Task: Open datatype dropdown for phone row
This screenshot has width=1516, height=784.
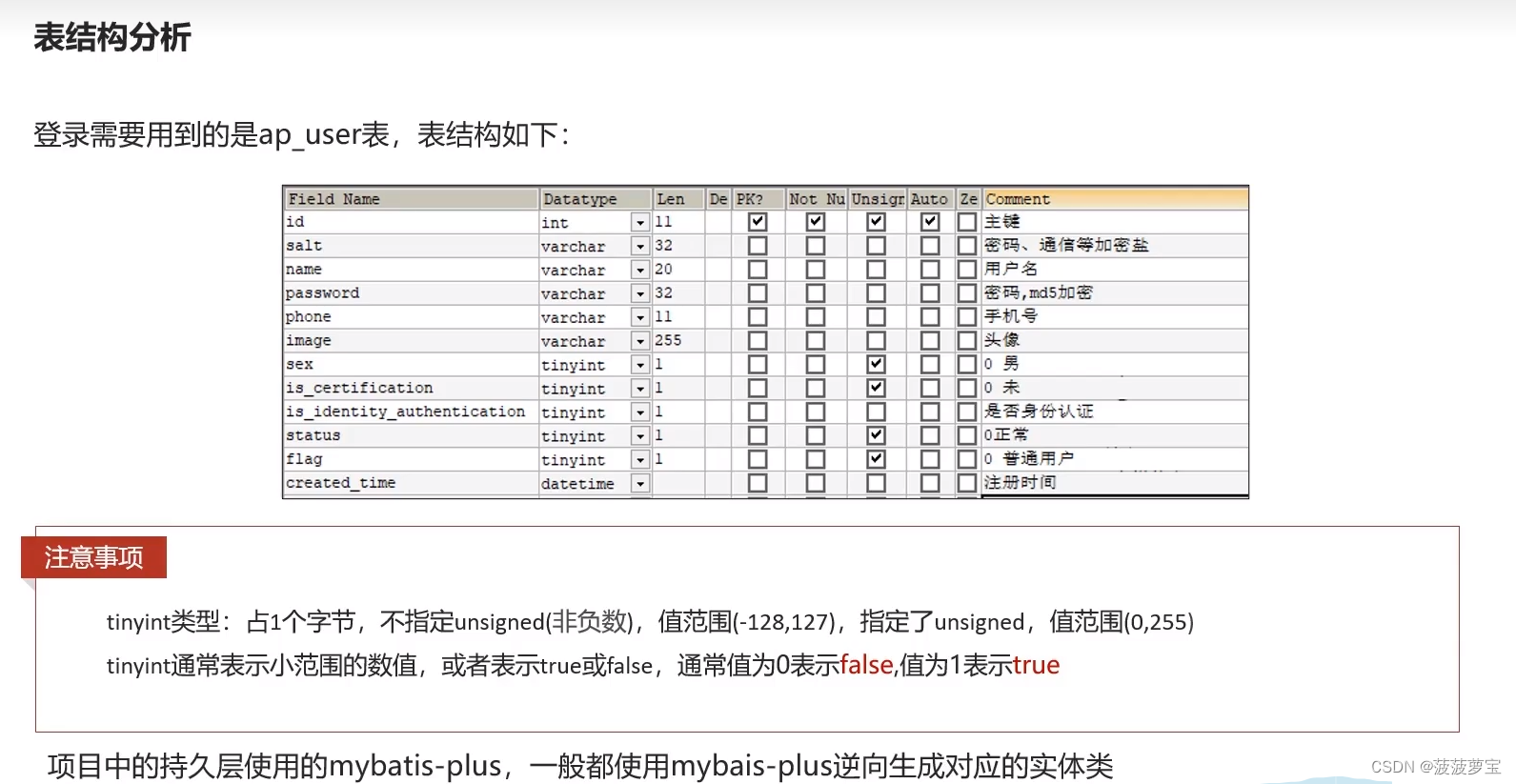Action: coord(640,317)
